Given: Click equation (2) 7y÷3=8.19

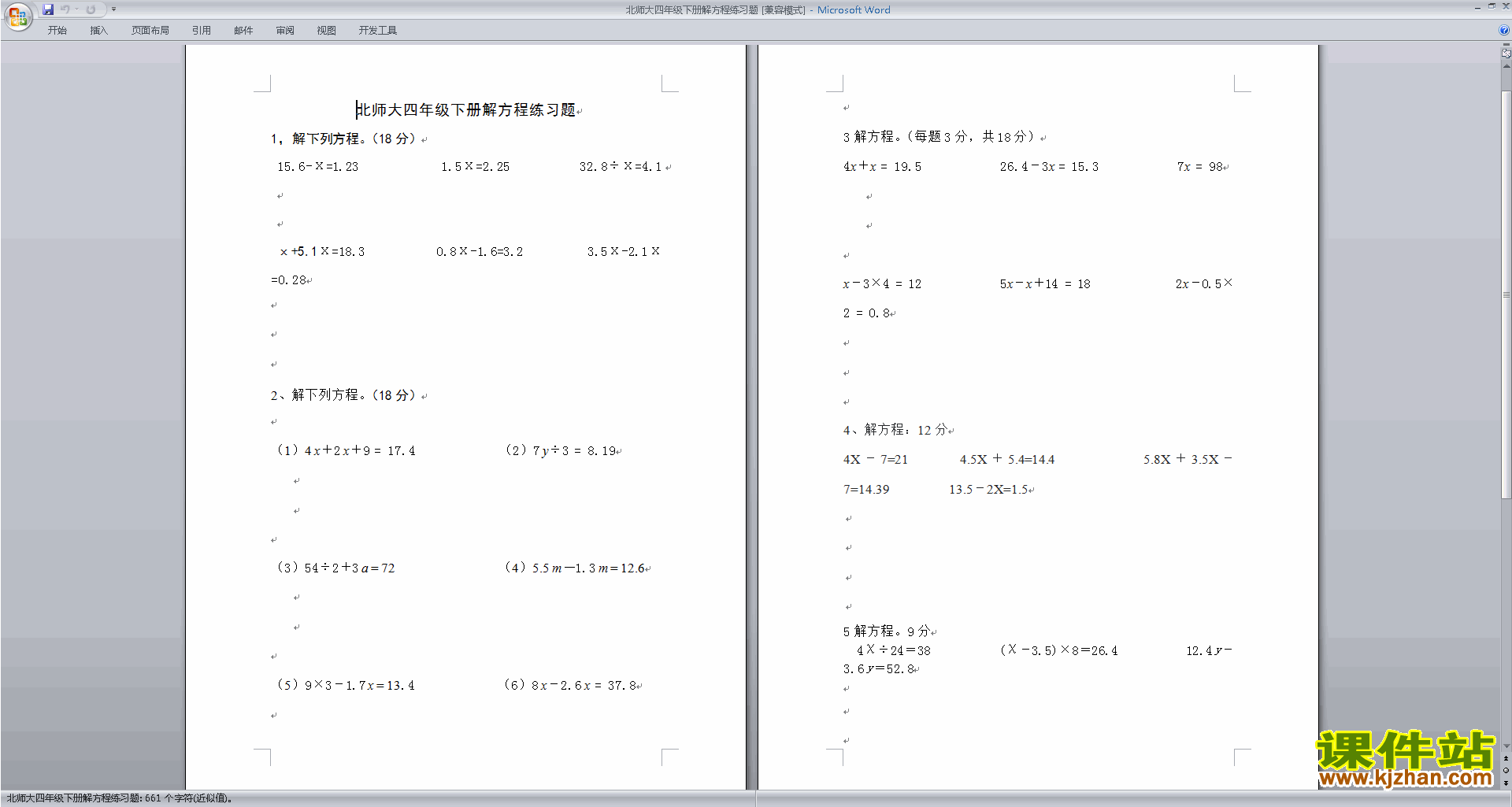Looking at the screenshot, I should 561,451.
